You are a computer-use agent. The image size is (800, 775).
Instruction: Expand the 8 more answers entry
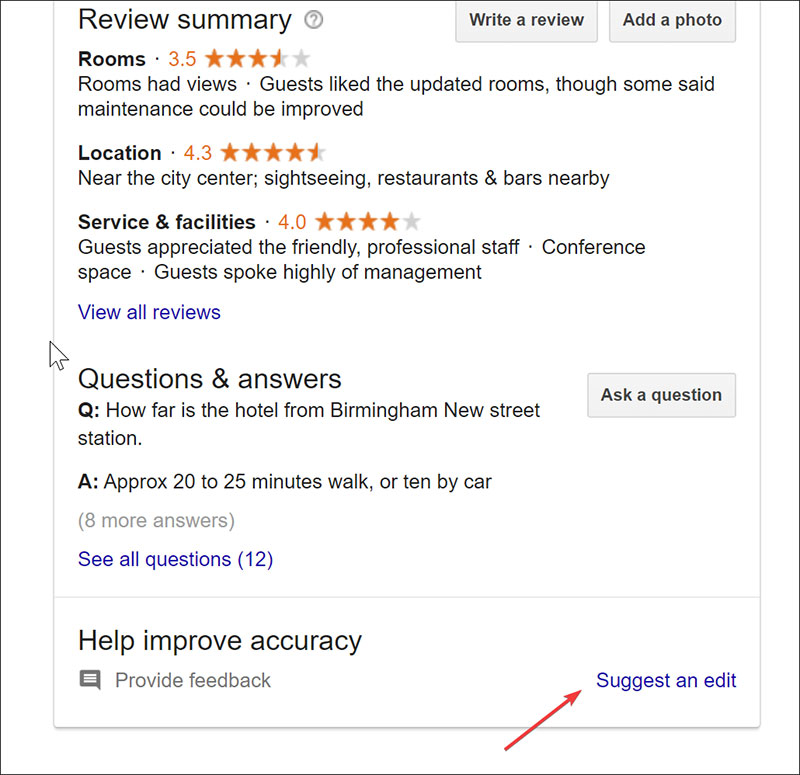(x=156, y=520)
